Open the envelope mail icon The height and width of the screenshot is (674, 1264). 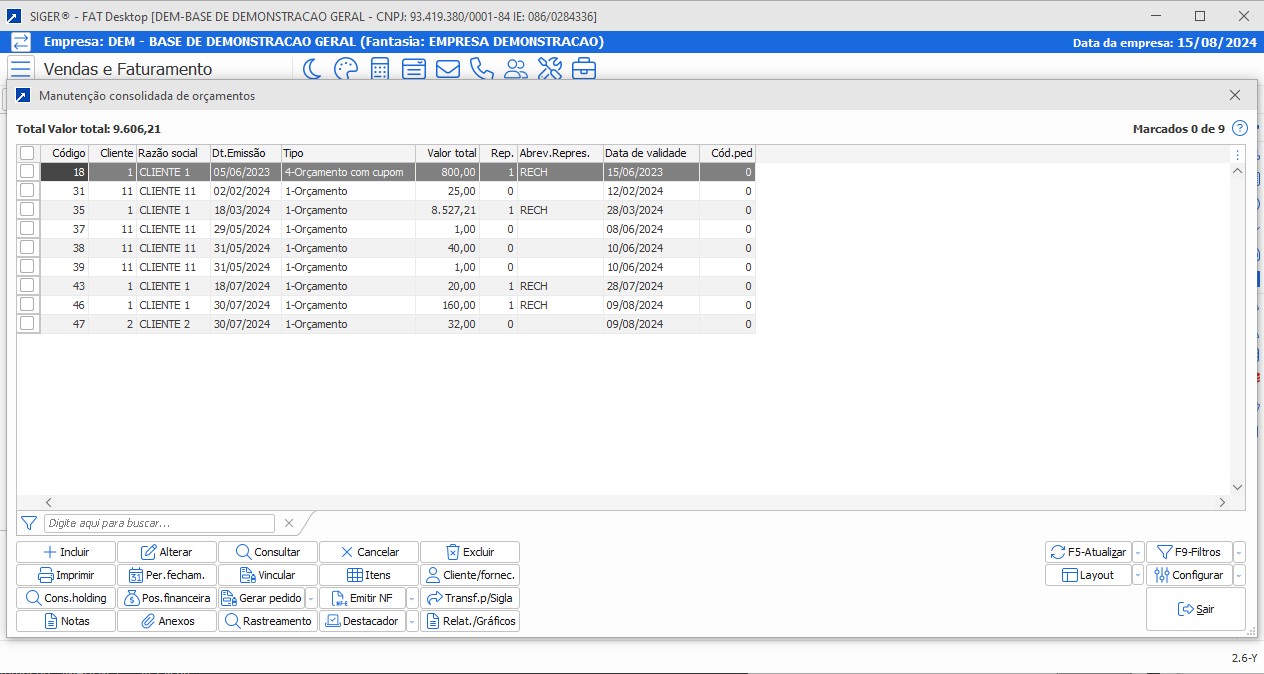(447, 69)
